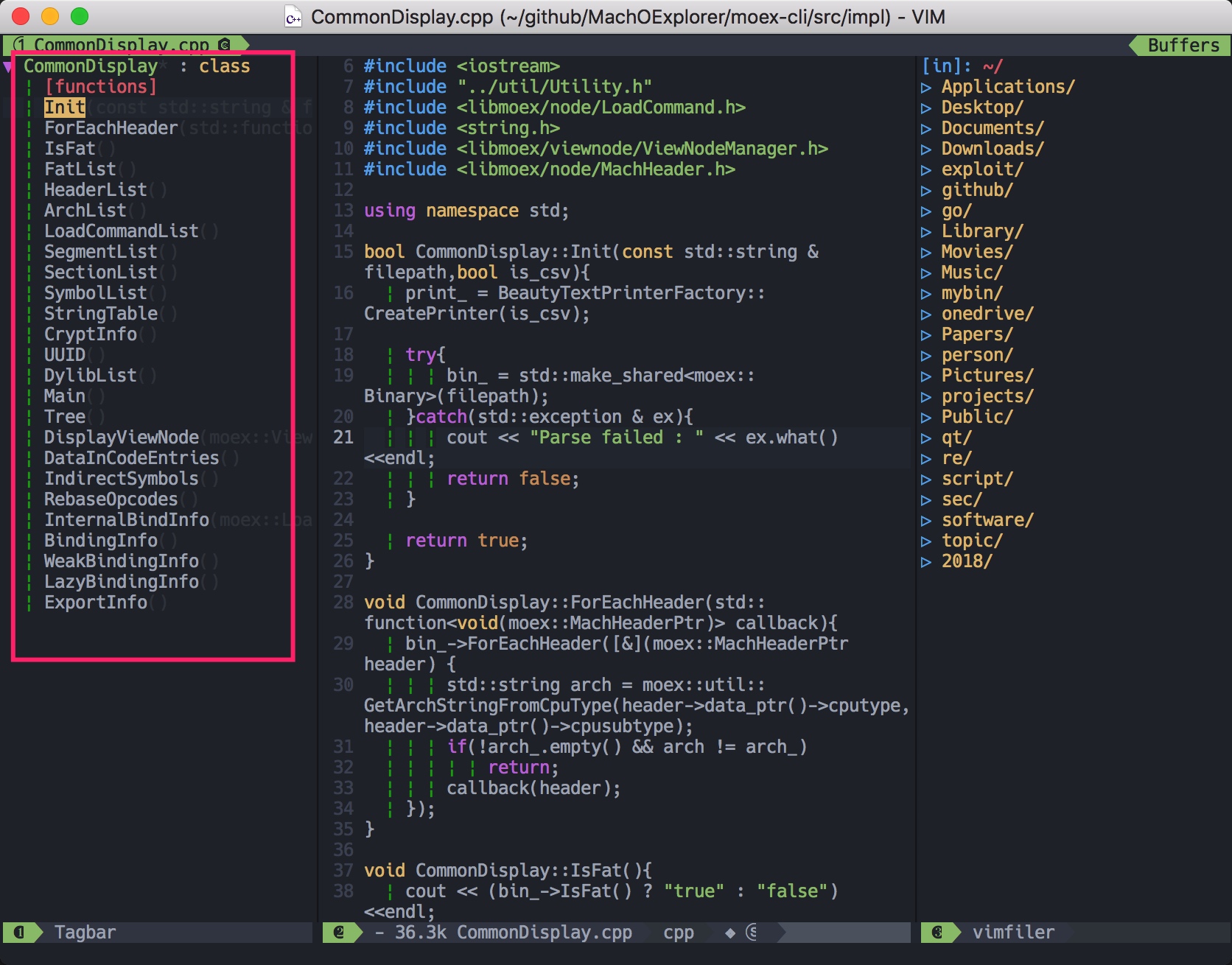The height and width of the screenshot is (965, 1232).
Task: Click the green buffer number 2 icon in statusline
Action: point(340,932)
